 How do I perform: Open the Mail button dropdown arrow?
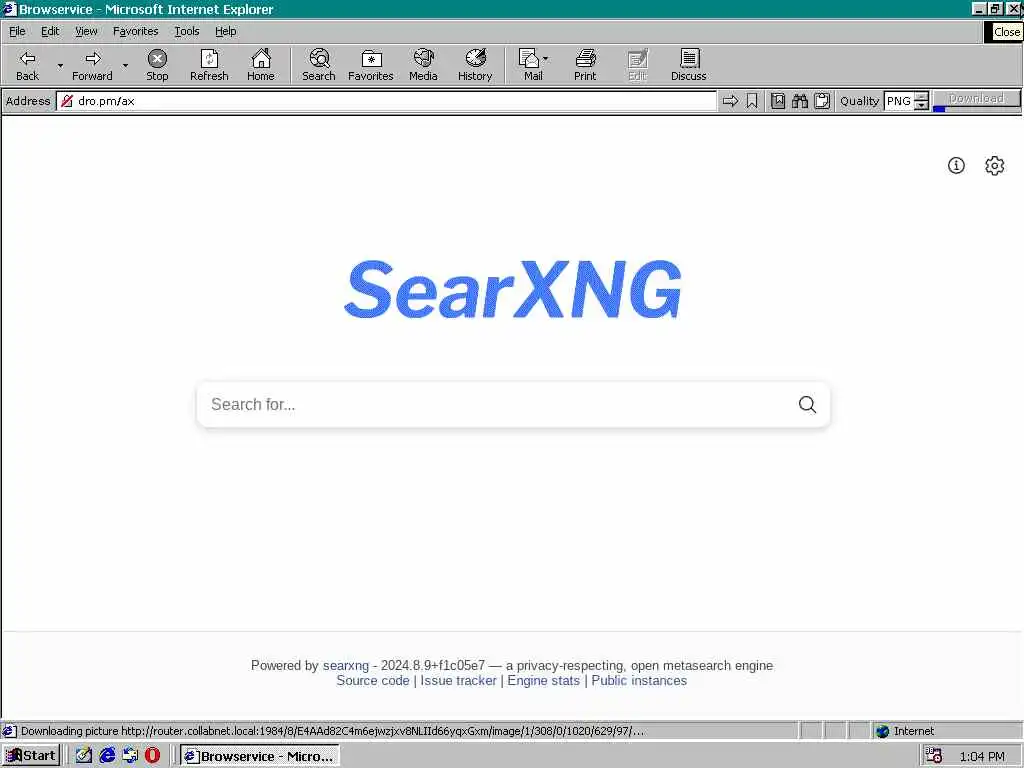545,59
